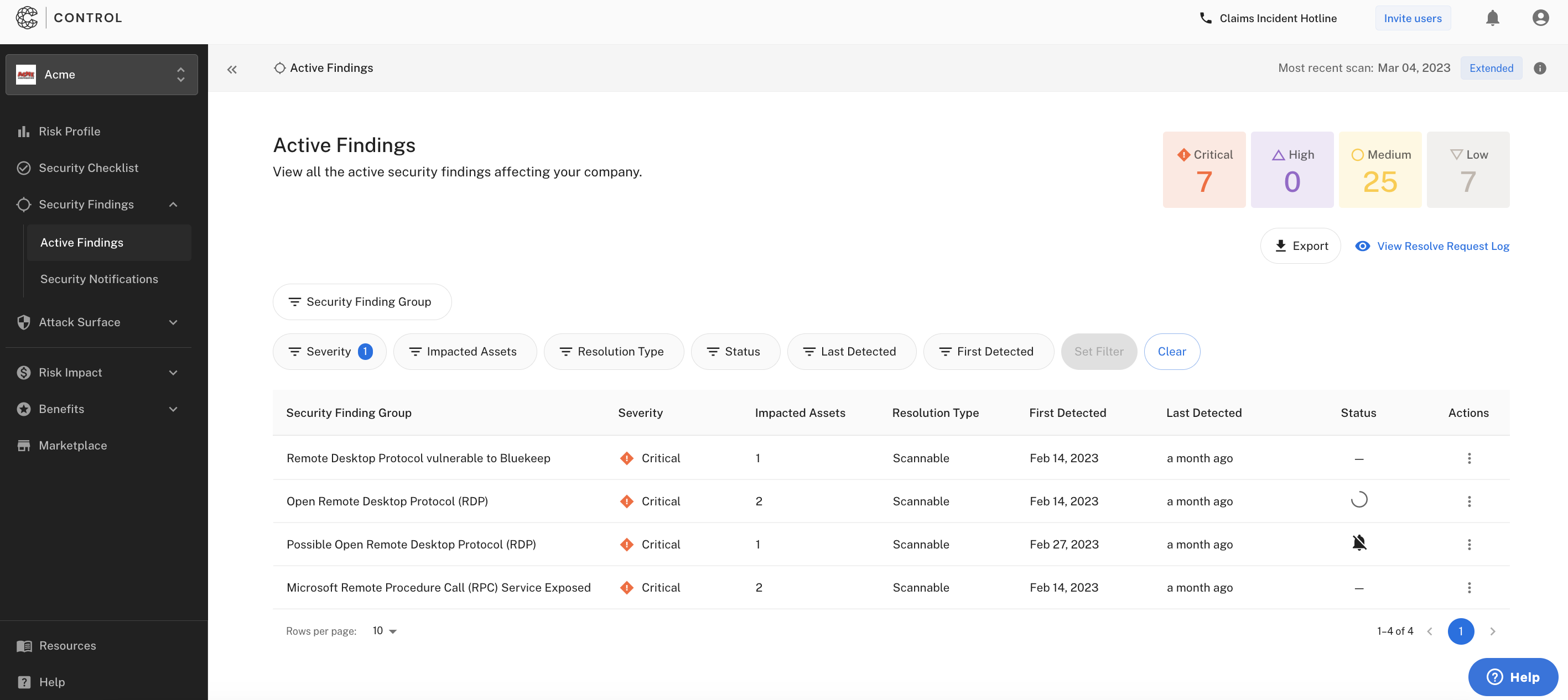Image resolution: width=1568 pixels, height=700 pixels.
Task: Go to the previous results page arrow
Action: (1429, 631)
